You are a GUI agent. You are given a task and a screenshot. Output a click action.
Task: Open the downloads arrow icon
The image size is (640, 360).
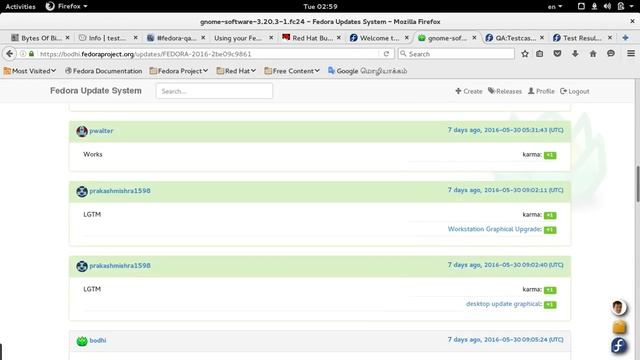(x=575, y=54)
